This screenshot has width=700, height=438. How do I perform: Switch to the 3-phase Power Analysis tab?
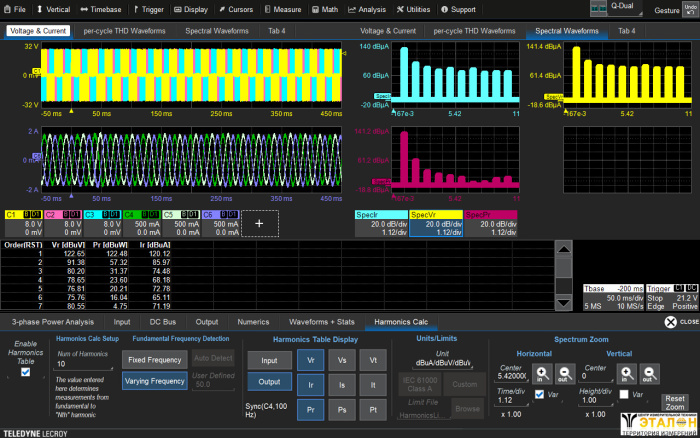coord(52,322)
